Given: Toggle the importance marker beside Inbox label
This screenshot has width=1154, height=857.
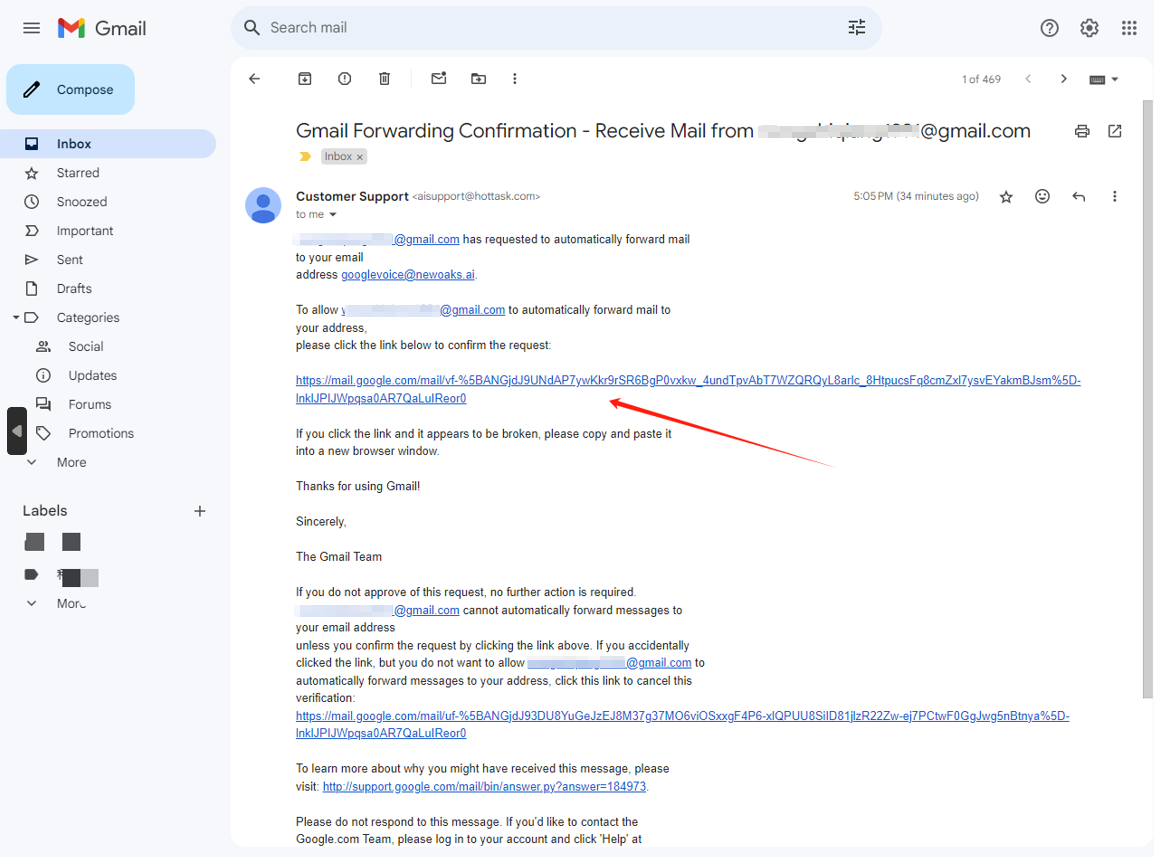Looking at the screenshot, I should pyautogui.click(x=305, y=157).
